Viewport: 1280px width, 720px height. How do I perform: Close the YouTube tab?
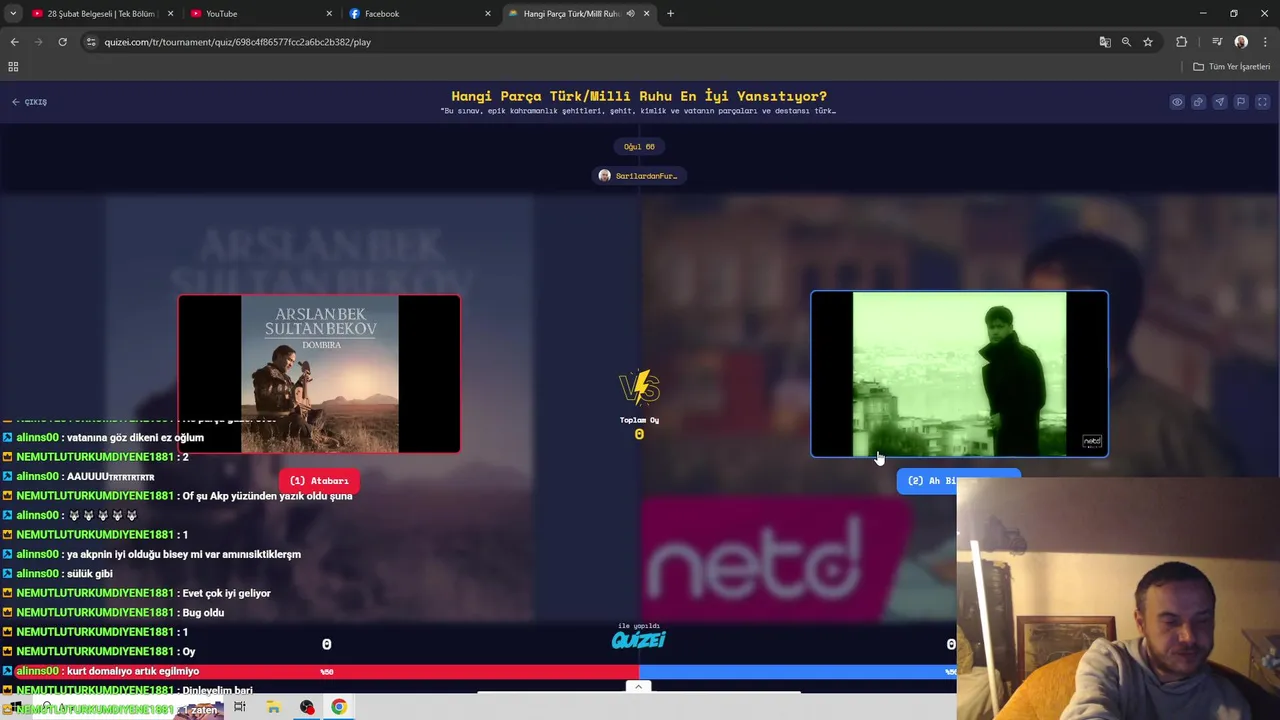pos(329,14)
